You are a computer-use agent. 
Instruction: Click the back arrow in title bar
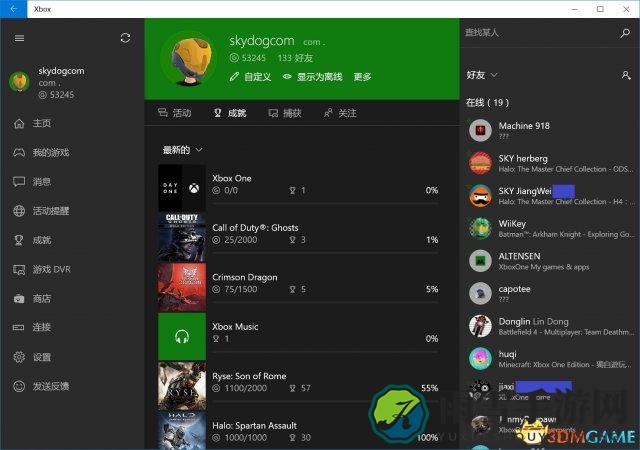point(13,9)
